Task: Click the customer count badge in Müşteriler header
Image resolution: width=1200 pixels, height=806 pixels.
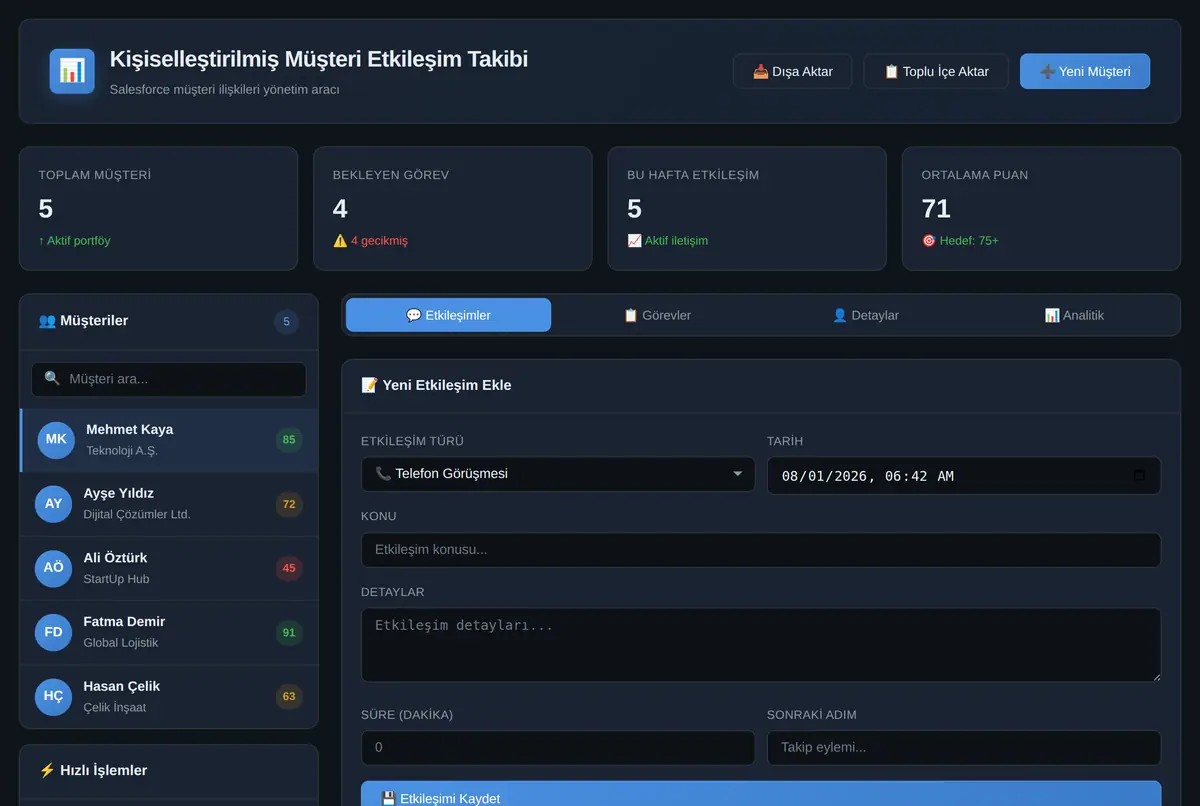Action: click(286, 322)
